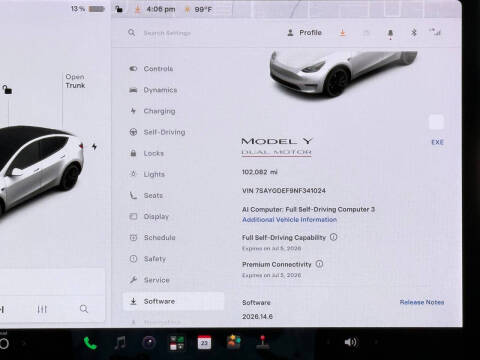The height and width of the screenshot is (360, 480).
Task: Tap the VIN number text
Action: point(284,191)
